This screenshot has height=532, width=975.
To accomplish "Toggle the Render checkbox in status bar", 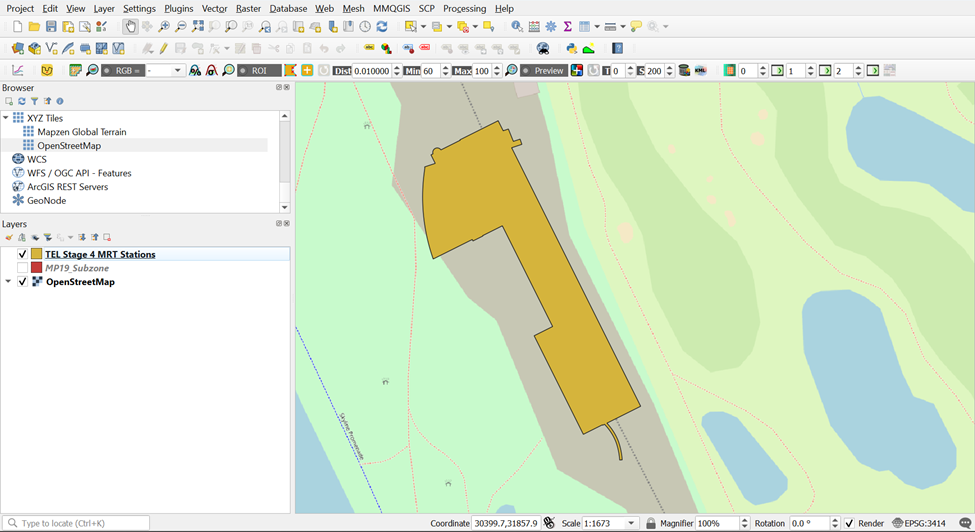I will pos(849,523).
